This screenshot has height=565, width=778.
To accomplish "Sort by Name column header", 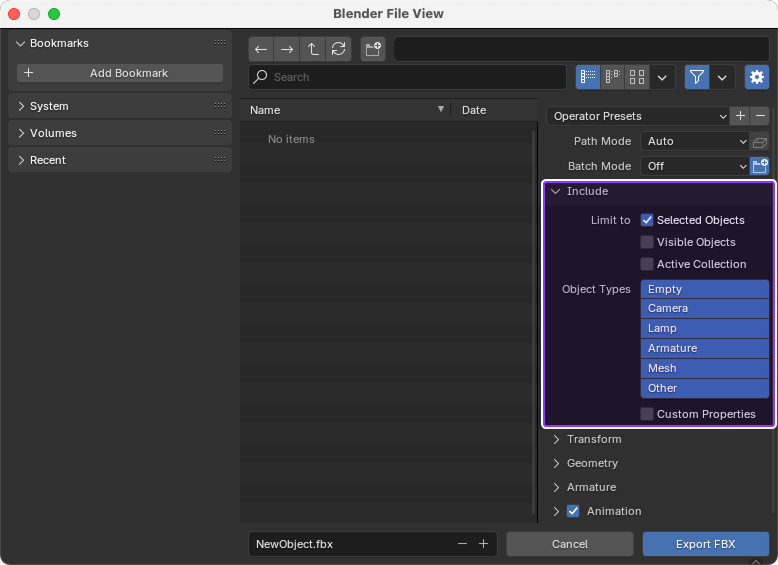I will click(345, 110).
